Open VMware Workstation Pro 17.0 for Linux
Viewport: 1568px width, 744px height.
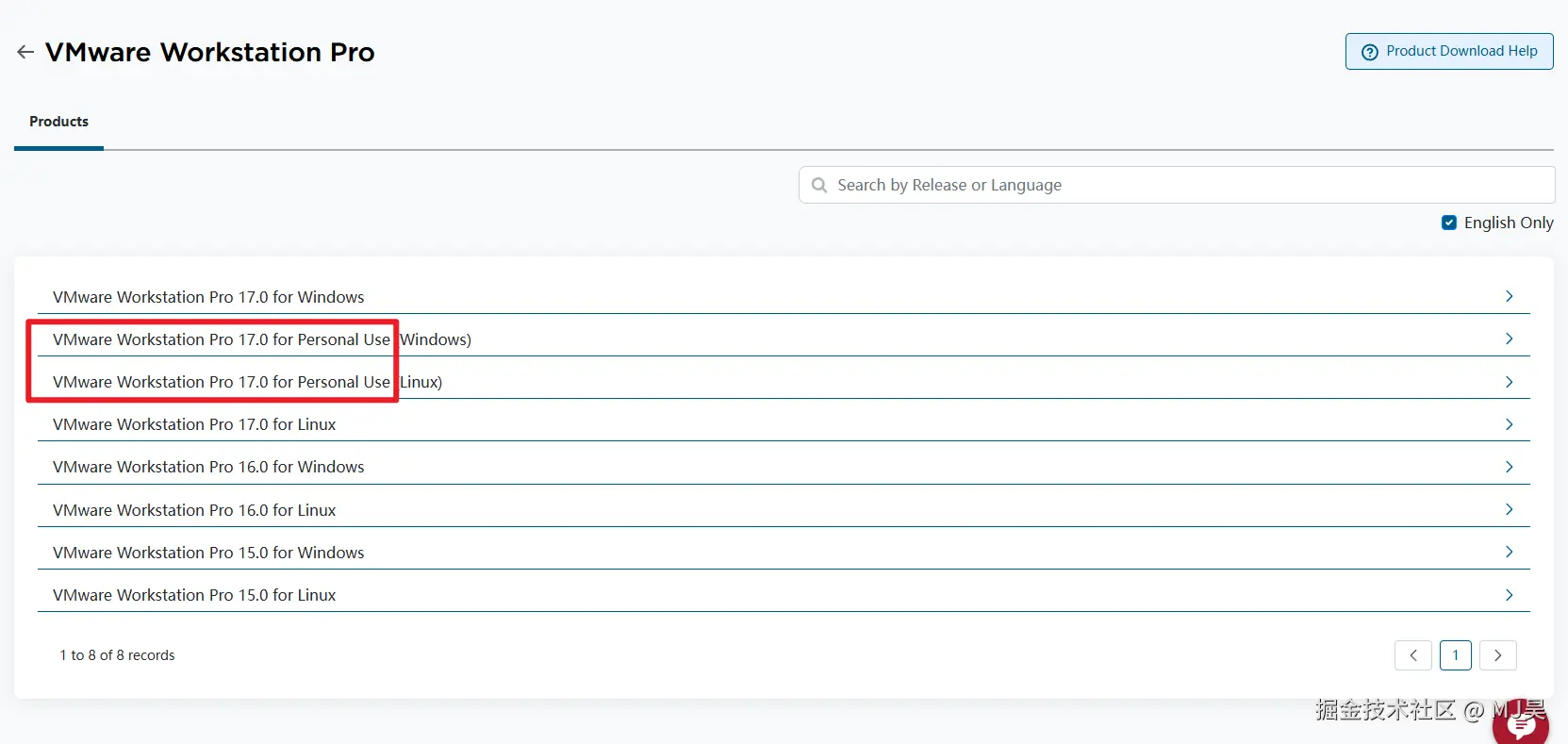coord(194,424)
